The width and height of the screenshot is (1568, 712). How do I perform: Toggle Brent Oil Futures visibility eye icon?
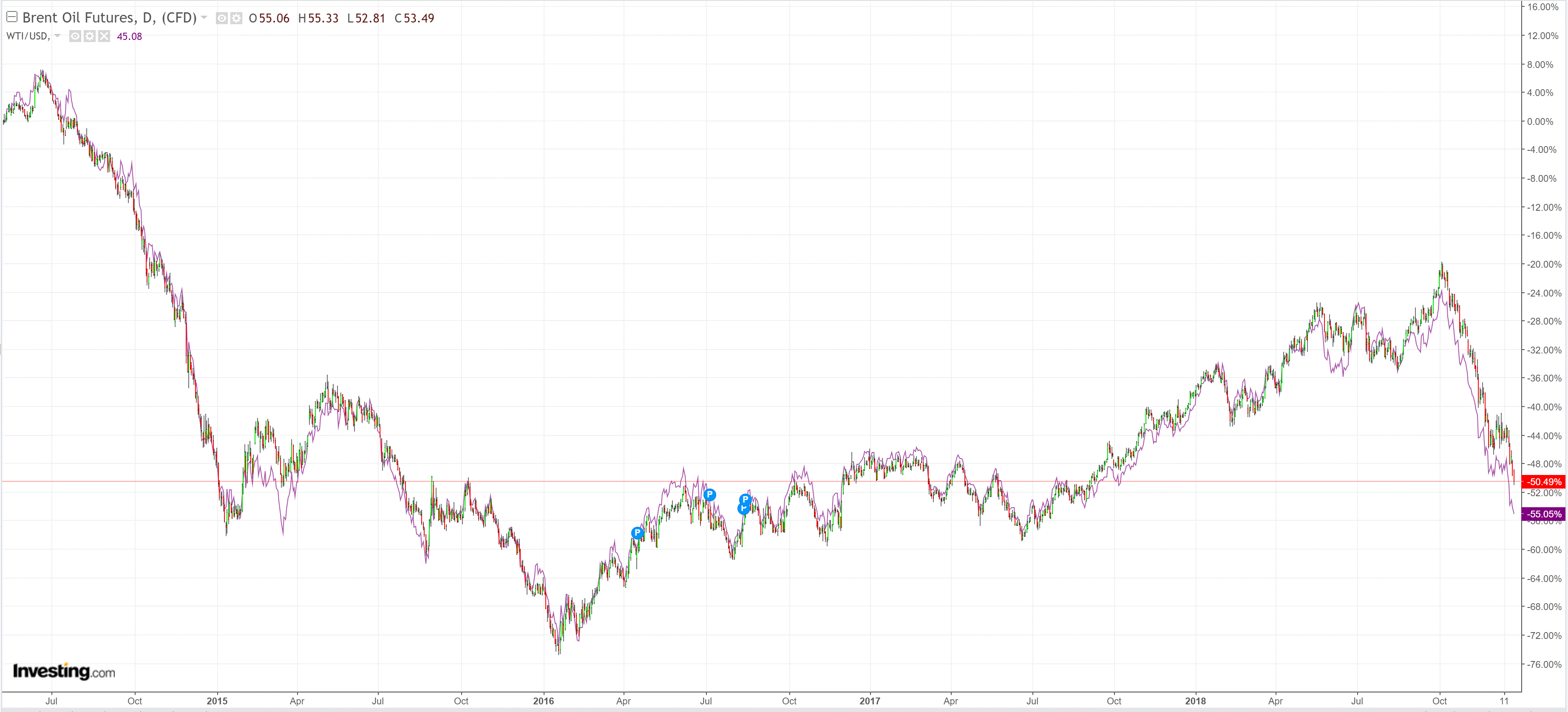(x=221, y=18)
